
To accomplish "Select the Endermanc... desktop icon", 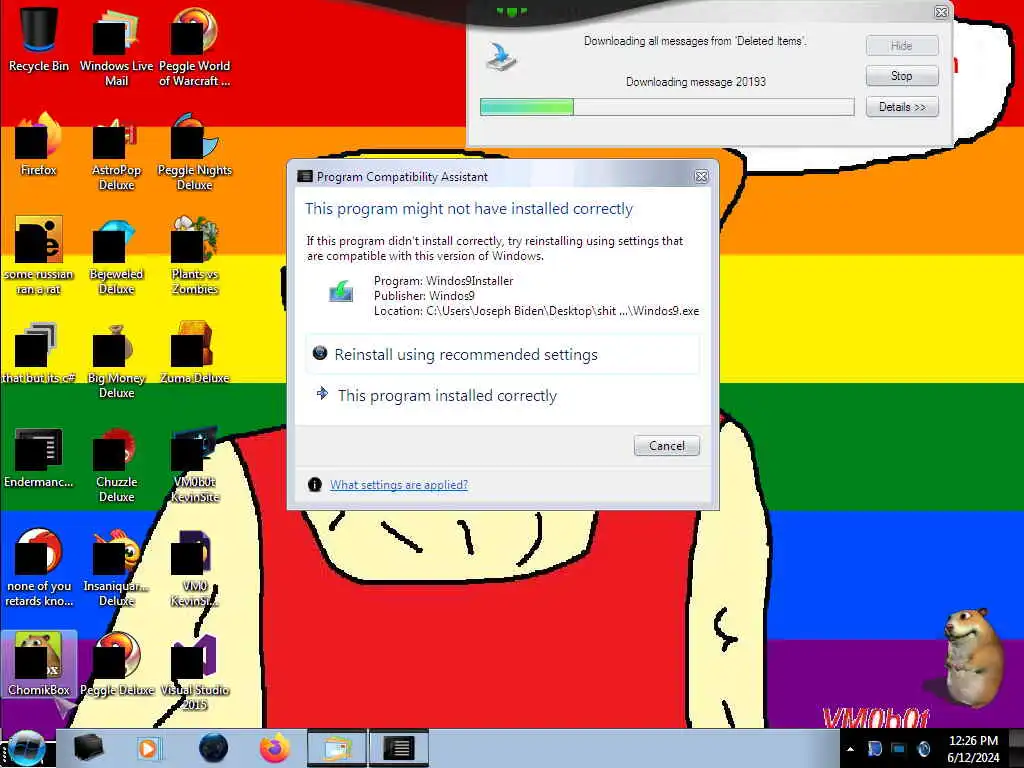I will 39,457.
